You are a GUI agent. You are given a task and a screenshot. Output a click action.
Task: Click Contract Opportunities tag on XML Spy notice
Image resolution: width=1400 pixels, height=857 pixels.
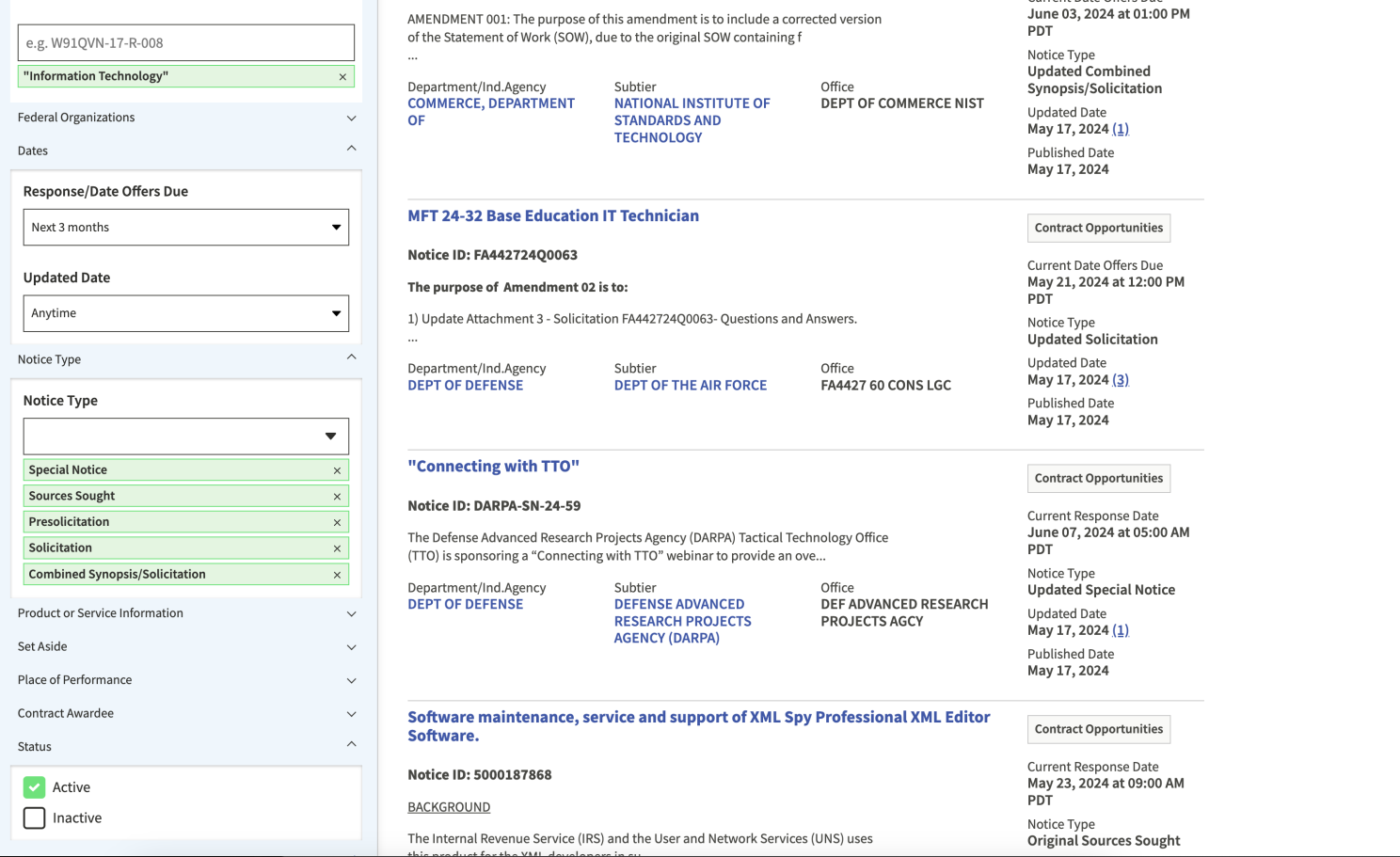pos(1099,730)
